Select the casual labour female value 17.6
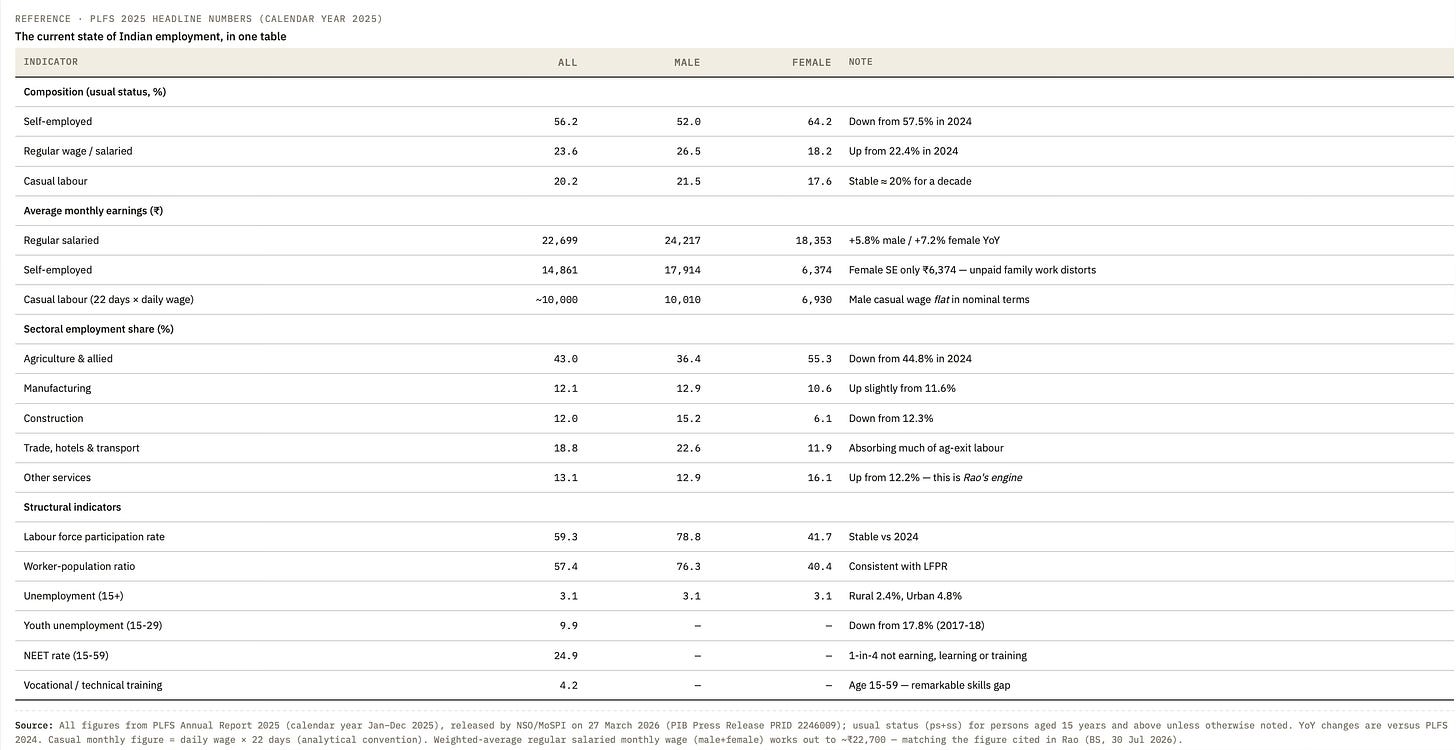Screen dimensions: 1456x750 click(x=820, y=181)
